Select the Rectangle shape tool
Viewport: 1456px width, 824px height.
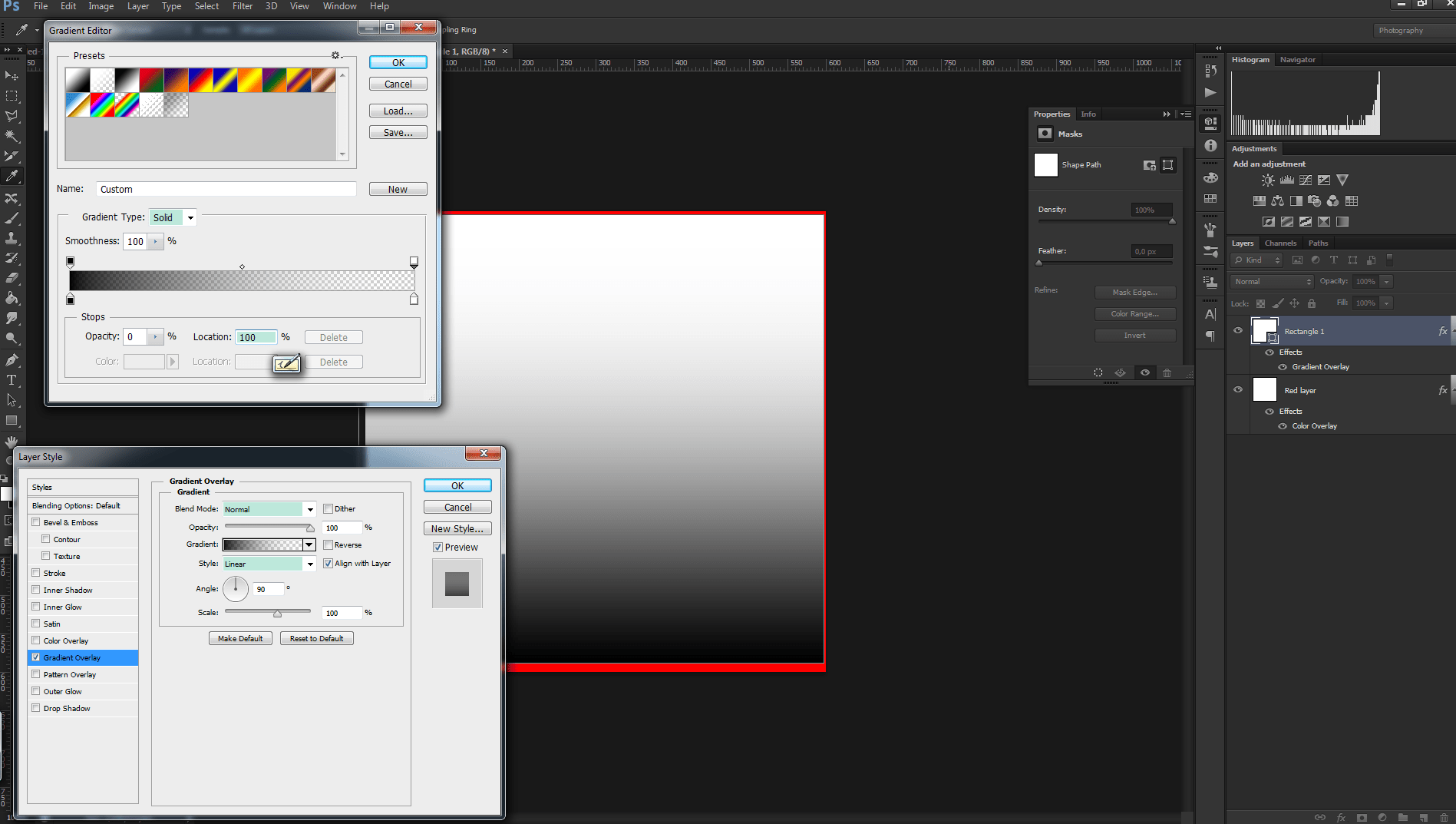click(x=12, y=420)
